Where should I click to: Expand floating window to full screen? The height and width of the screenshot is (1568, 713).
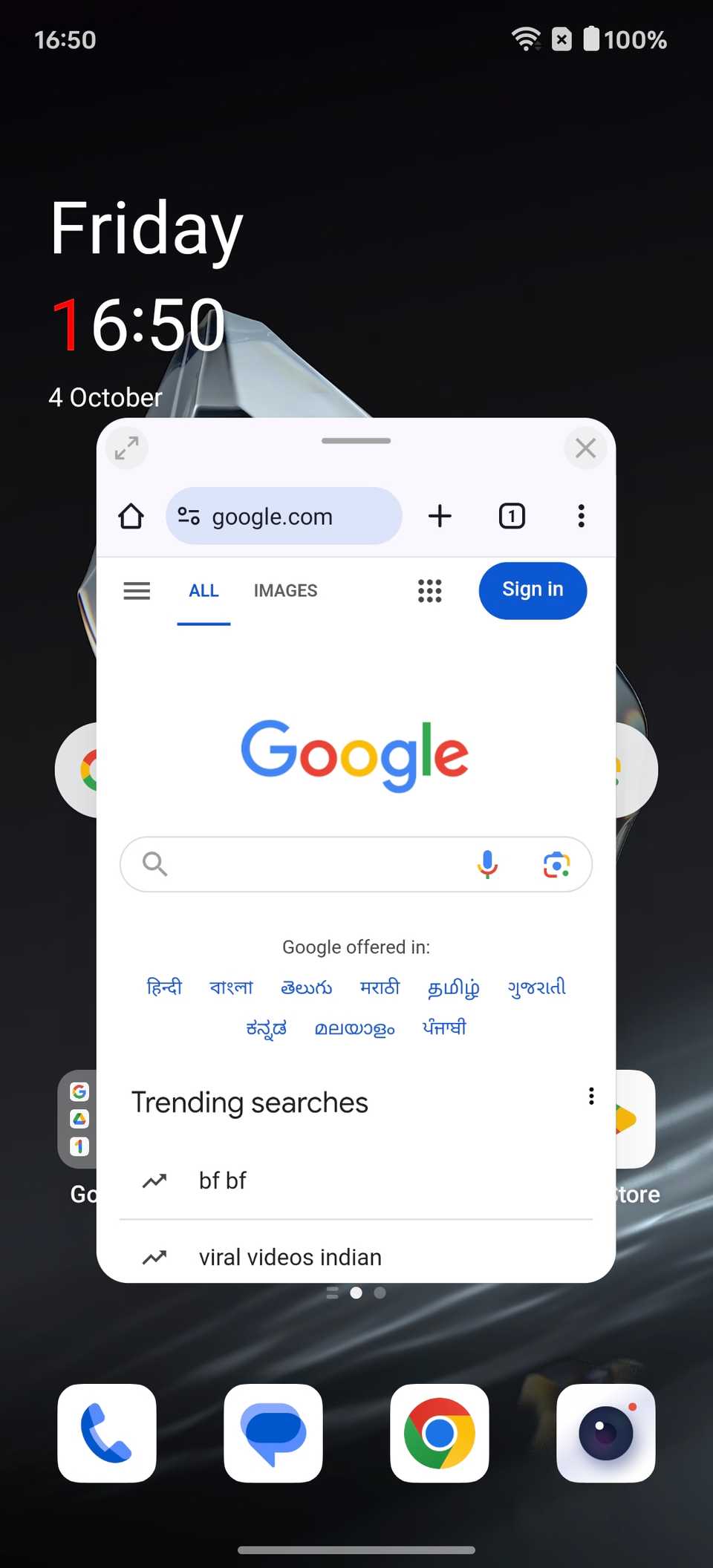127,448
